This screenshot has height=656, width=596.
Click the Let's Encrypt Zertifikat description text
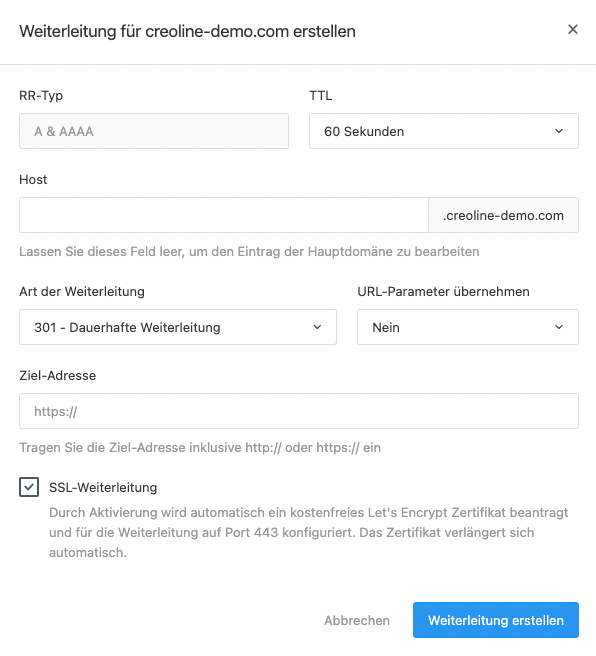(308, 532)
